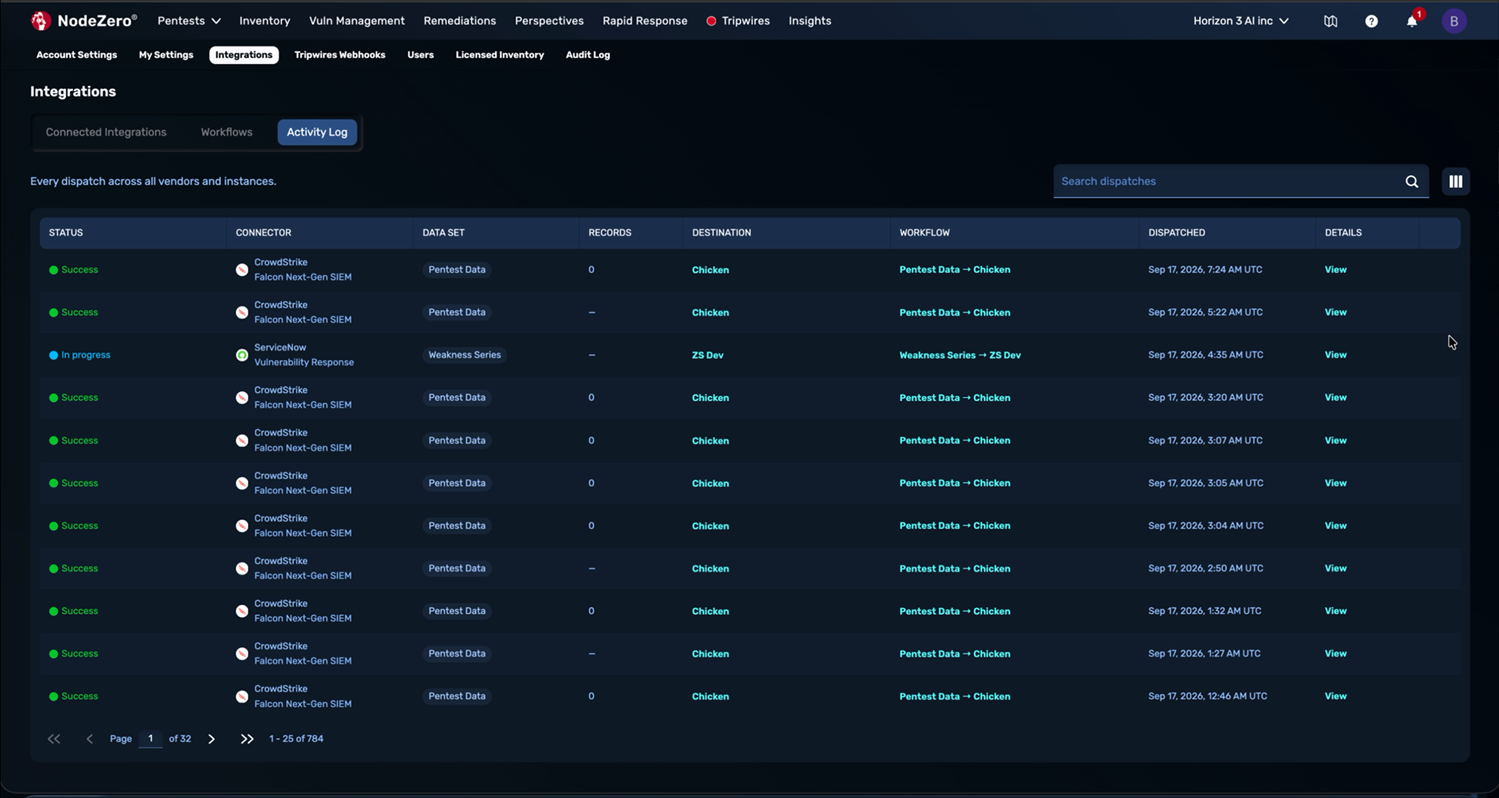Click CrowdStrike icon in 7:24 AM row
Image resolution: width=1499 pixels, height=798 pixels.
tap(242, 270)
